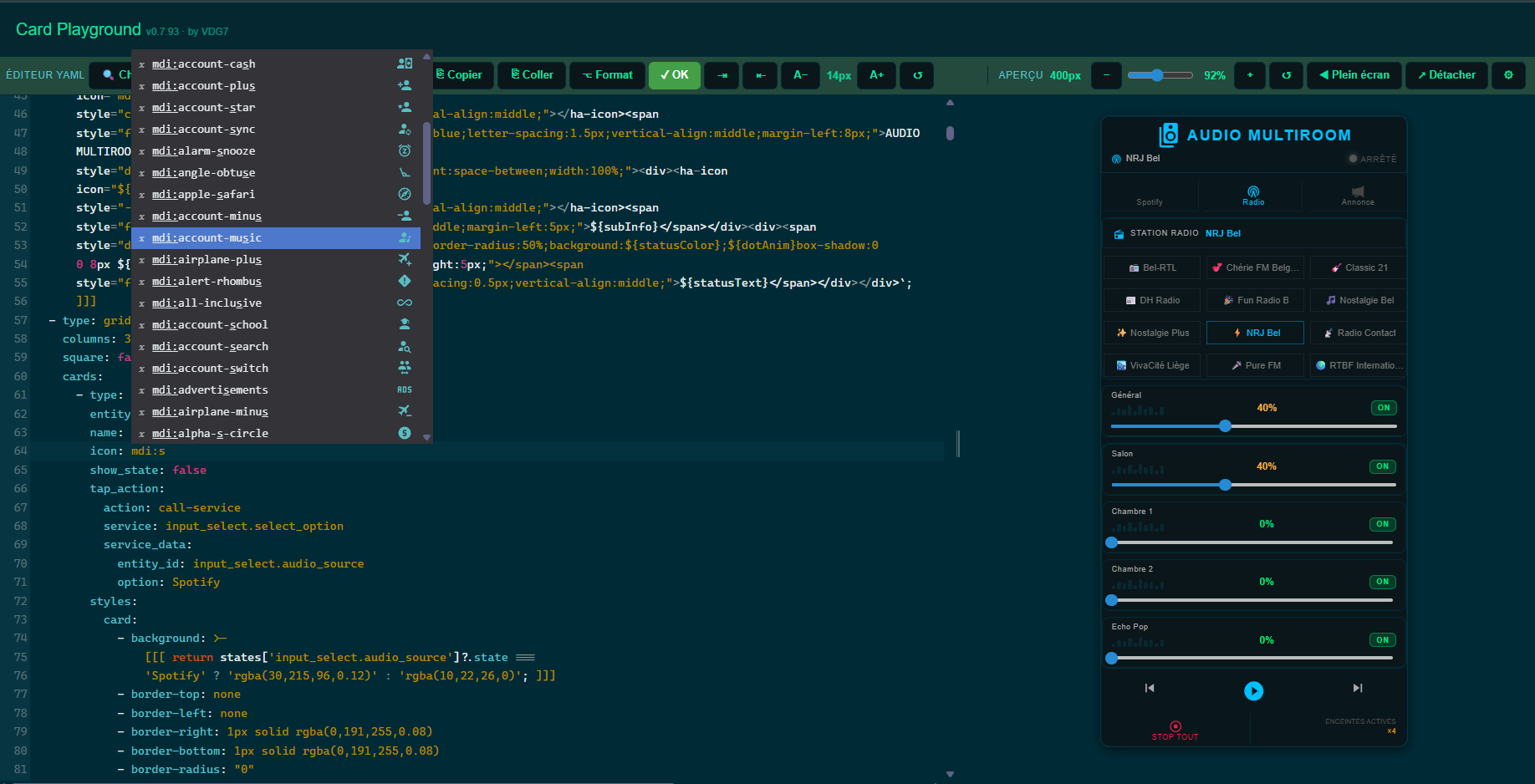Select the mdi:alert-rhombus suggestion
Screen dimensions: 1535x784
(207, 282)
